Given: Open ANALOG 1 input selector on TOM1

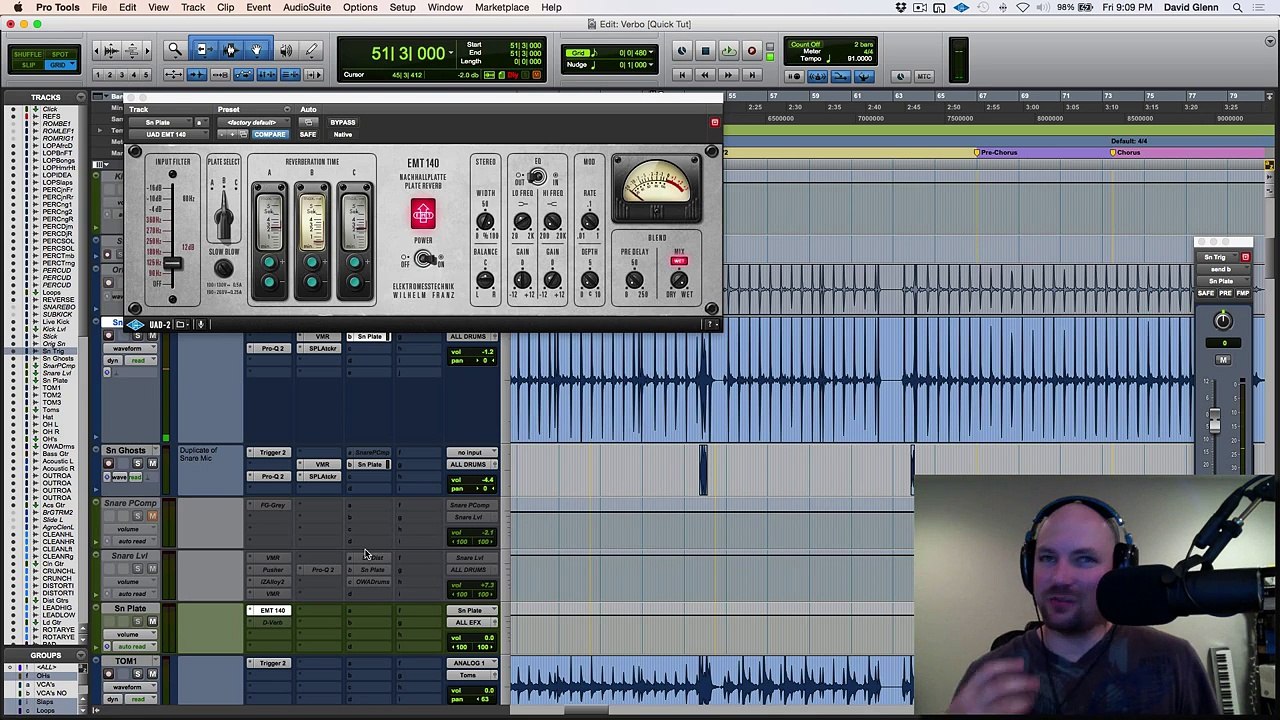Looking at the screenshot, I should 470,663.
